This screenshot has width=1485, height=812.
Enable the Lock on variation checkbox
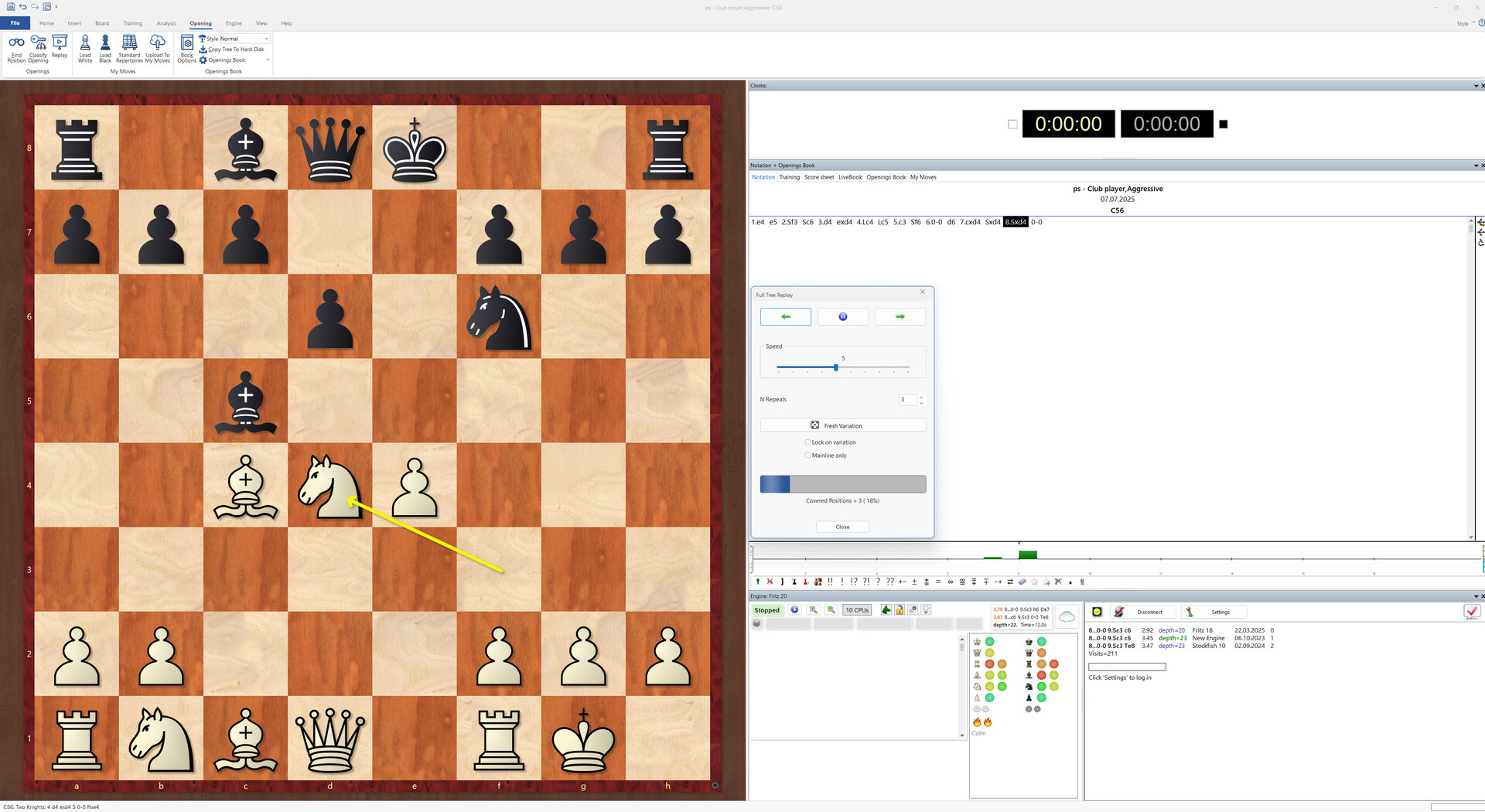tap(807, 442)
